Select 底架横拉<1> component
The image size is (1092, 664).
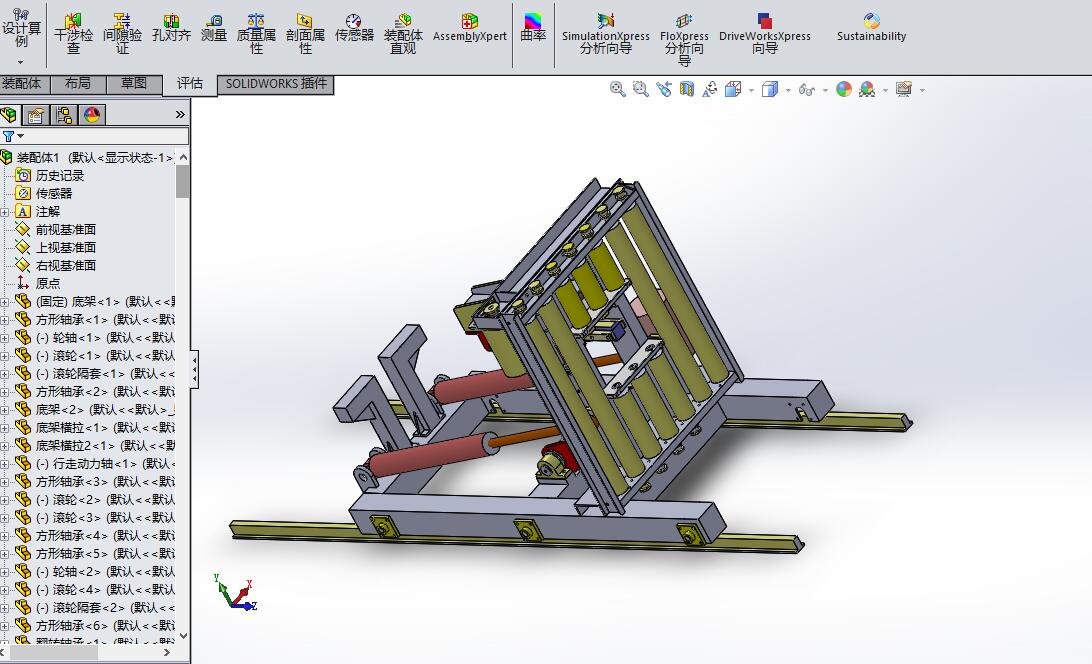pos(95,428)
